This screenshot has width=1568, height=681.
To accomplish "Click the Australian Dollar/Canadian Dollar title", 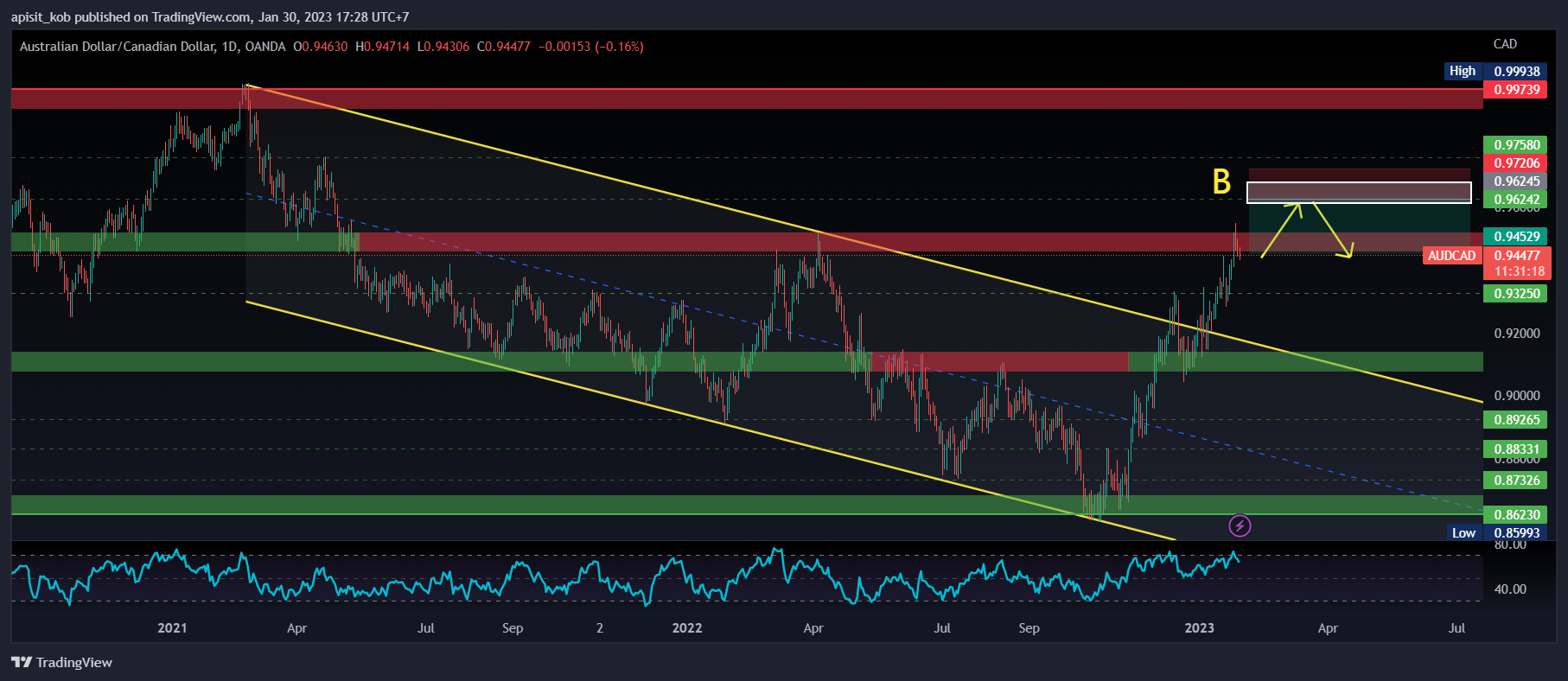I will pyautogui.click(x=117, y=47).
